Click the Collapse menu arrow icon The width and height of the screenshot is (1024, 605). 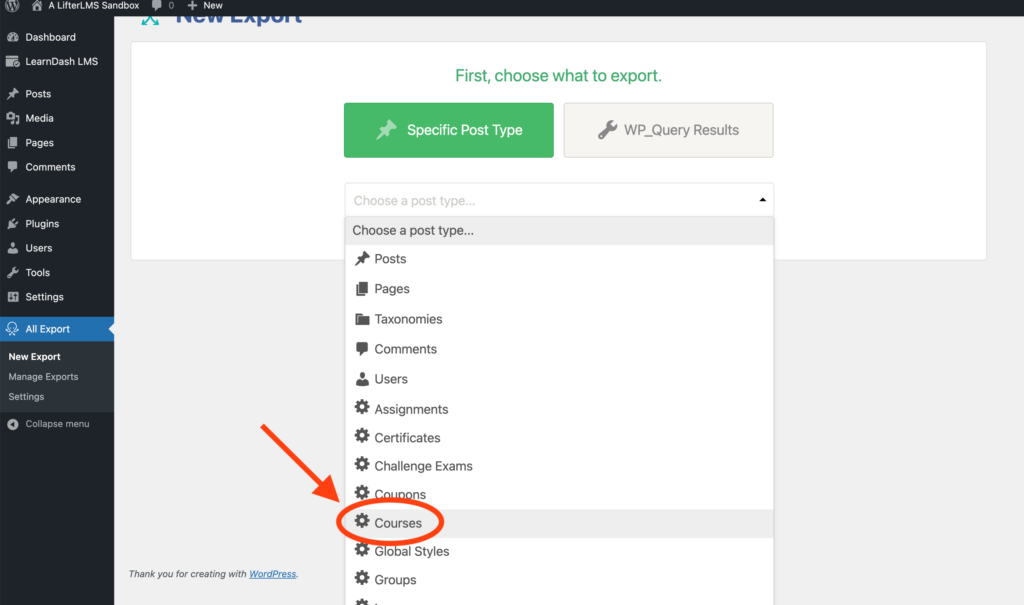pos(12,424)
